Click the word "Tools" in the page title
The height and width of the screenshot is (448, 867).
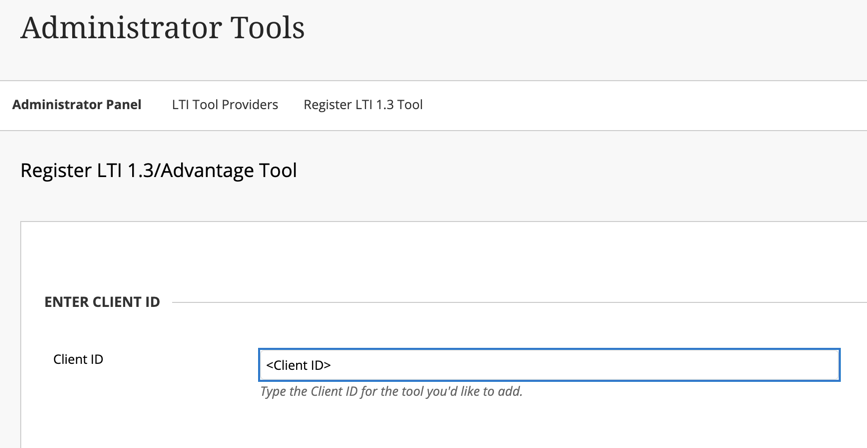pos(264,28)
